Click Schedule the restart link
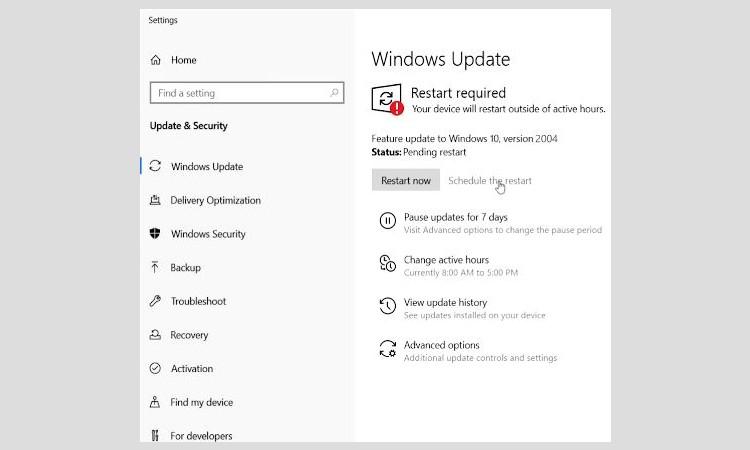Image resolution: width=750 pixels, height=450 pixels. pos(490,181)
